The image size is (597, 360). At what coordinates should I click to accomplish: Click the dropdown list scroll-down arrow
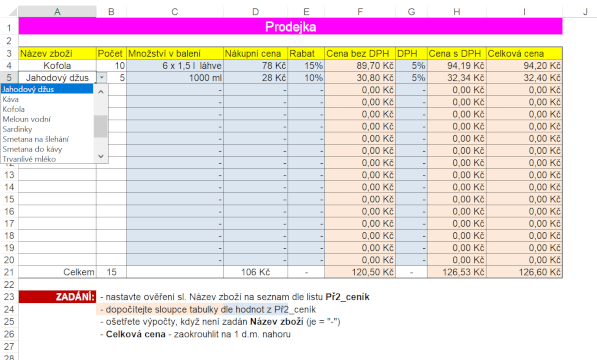tap(101, 156)
